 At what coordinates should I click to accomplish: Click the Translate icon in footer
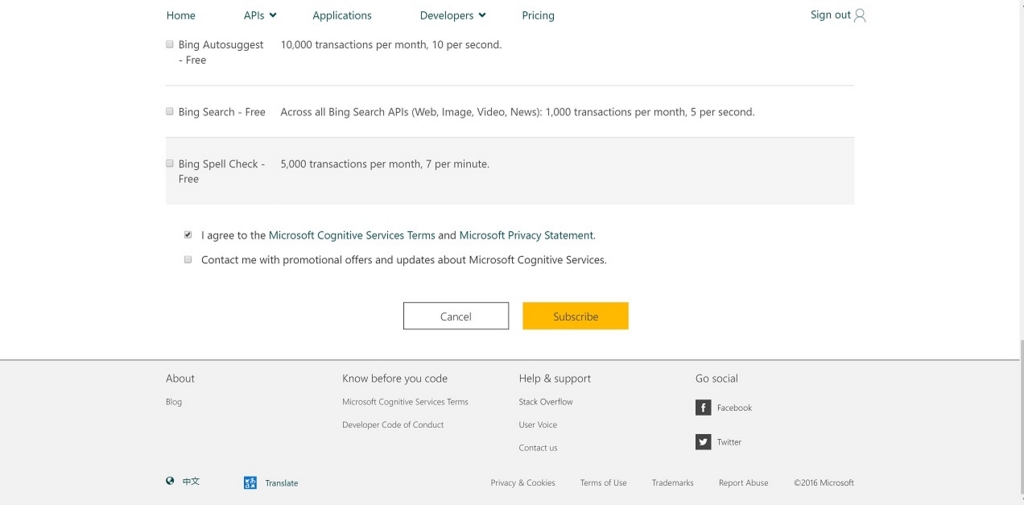[250, 483]
